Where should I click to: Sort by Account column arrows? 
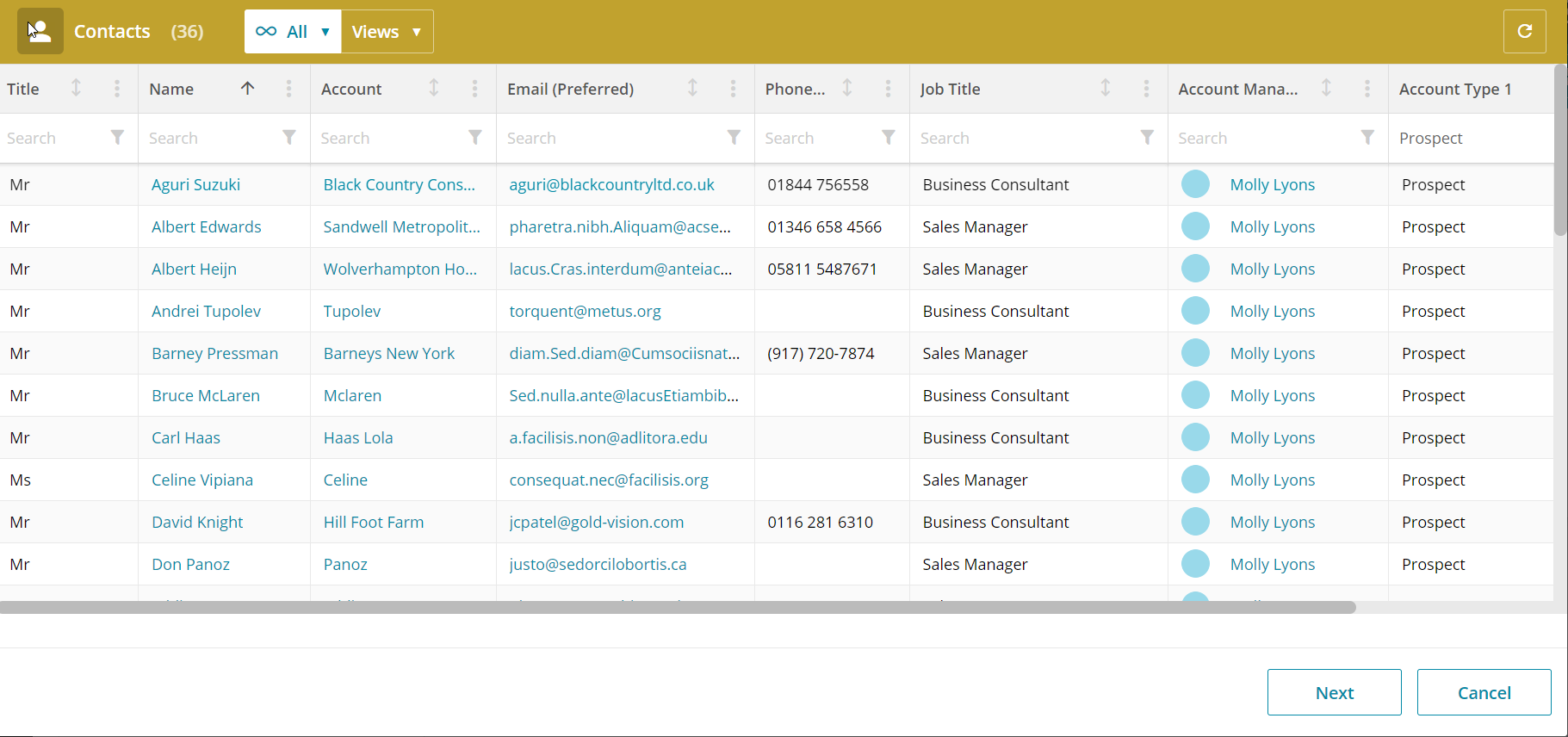(x=434, y=88)
